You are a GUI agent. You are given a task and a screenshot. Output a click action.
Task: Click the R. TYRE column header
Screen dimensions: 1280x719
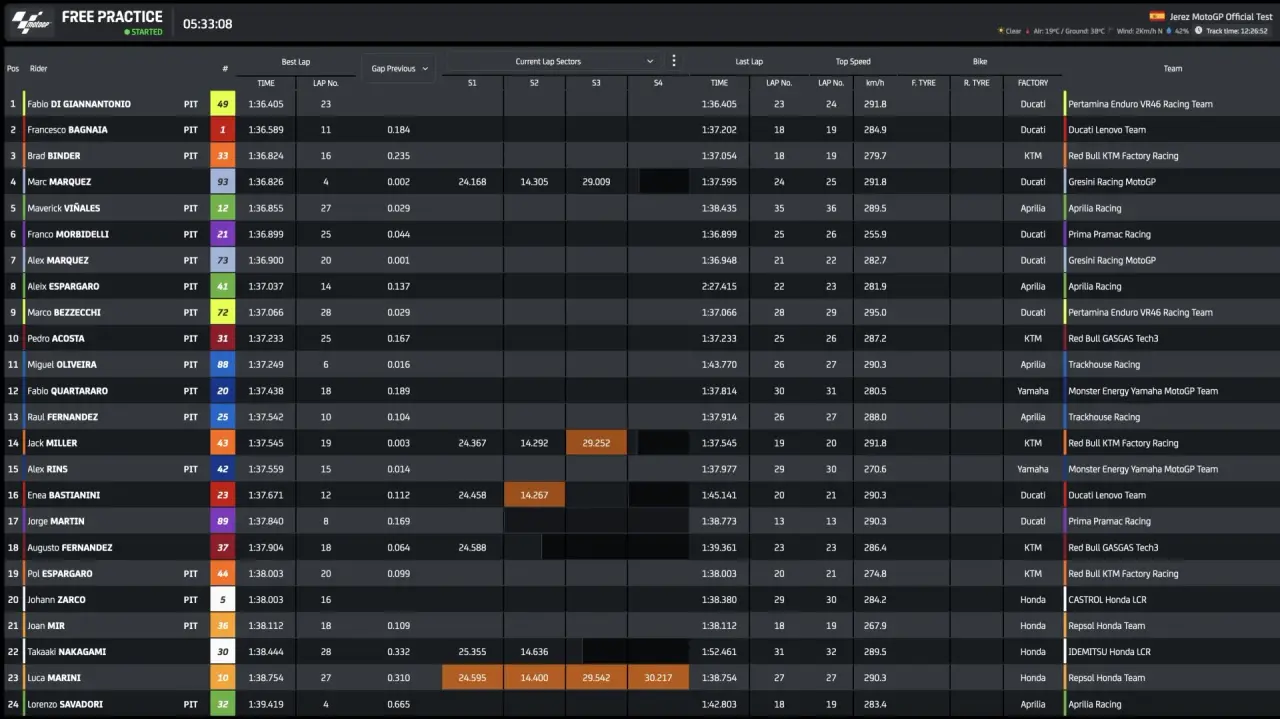point(976,83)
